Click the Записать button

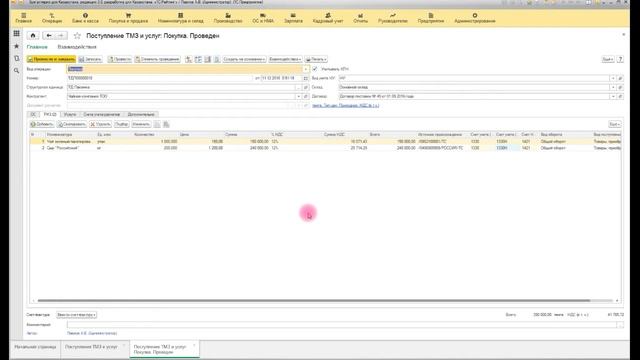(x=90, y=59)
